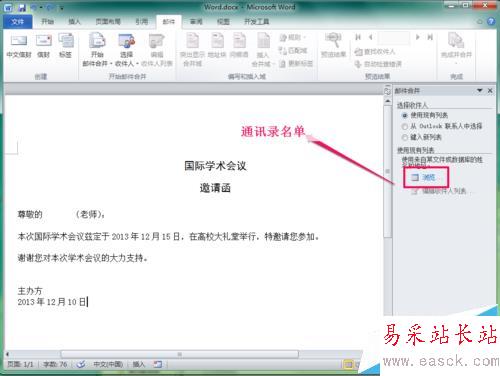Screen dimensions: 500x376
Task: Select 'Select from Outlook contacts' radio option
Action: coord(405,126)
